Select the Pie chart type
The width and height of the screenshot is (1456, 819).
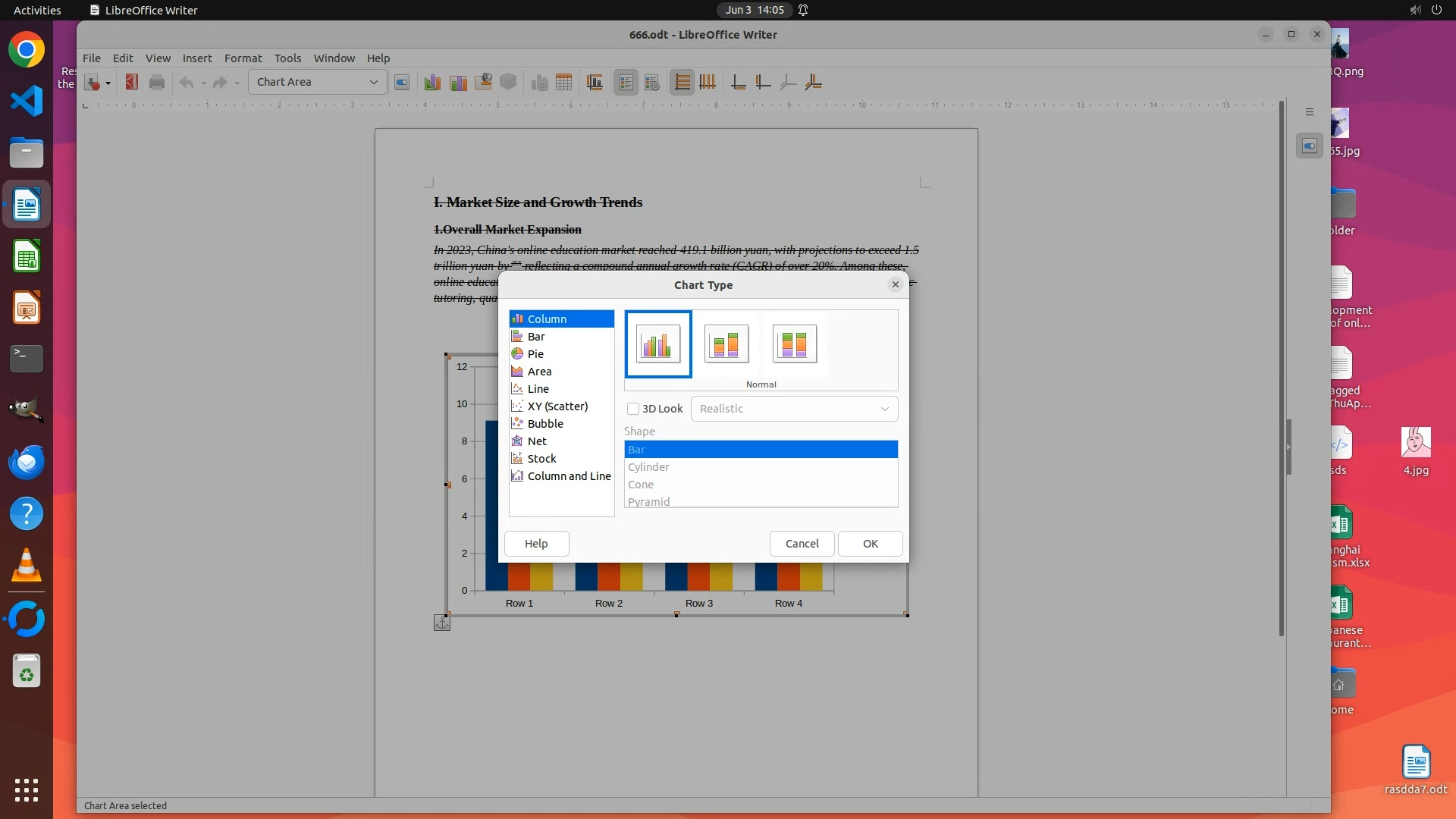[535, 354]
